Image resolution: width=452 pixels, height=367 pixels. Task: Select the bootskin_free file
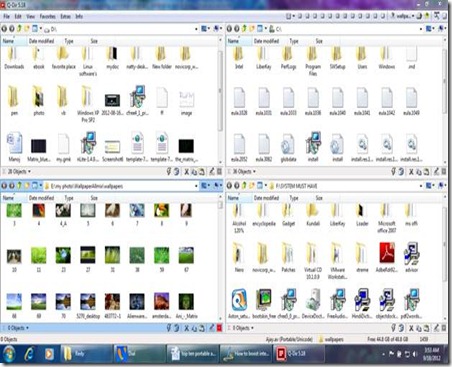click(x=264, y=303)
